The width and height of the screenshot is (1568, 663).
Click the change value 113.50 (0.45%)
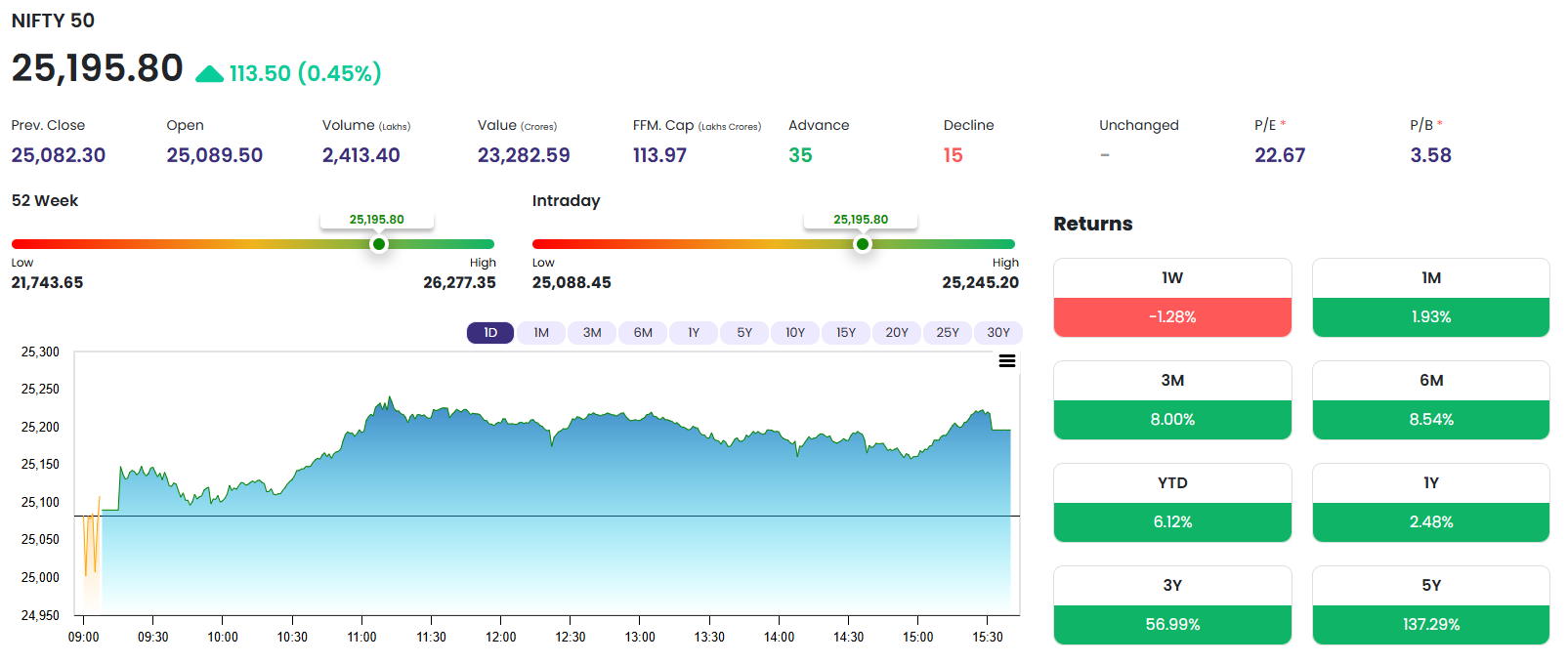[x=305, y=73]
